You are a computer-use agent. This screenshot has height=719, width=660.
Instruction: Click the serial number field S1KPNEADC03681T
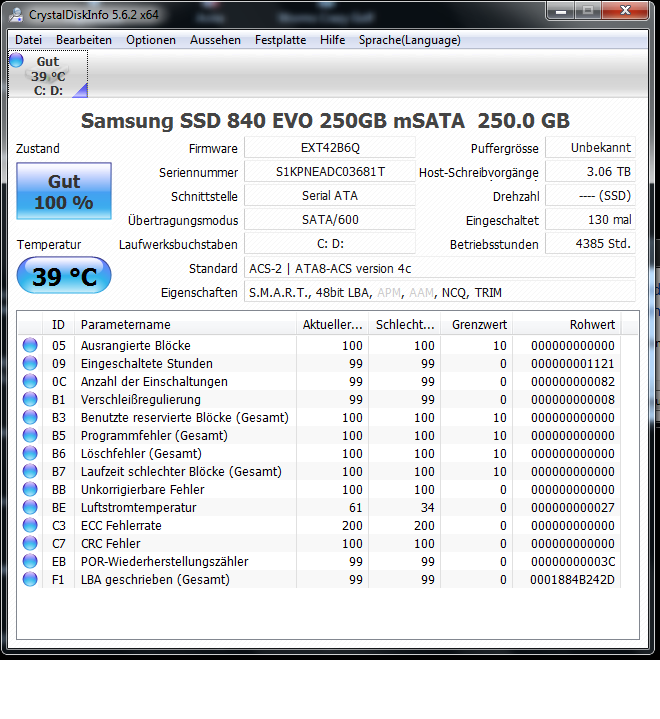click(x=330, y=172)
